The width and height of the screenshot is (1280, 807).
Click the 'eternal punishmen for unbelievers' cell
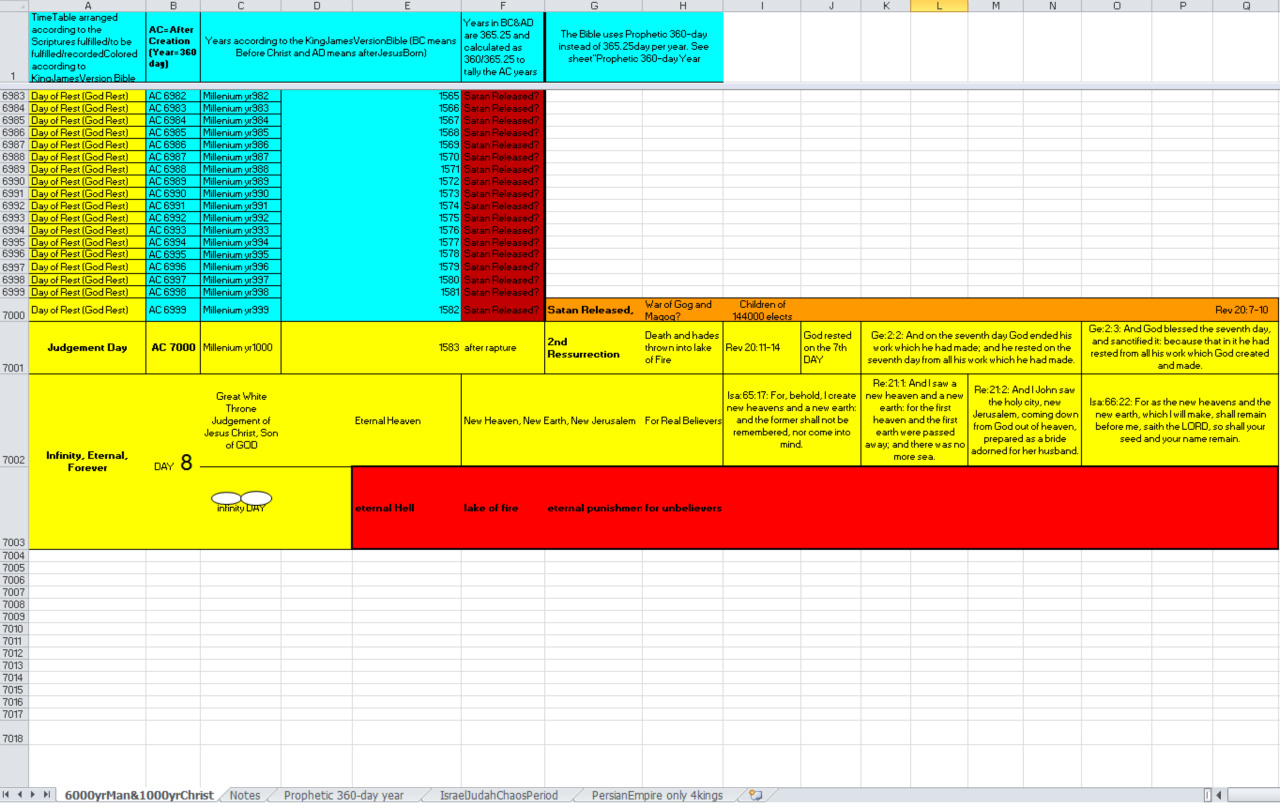[634, 508]
